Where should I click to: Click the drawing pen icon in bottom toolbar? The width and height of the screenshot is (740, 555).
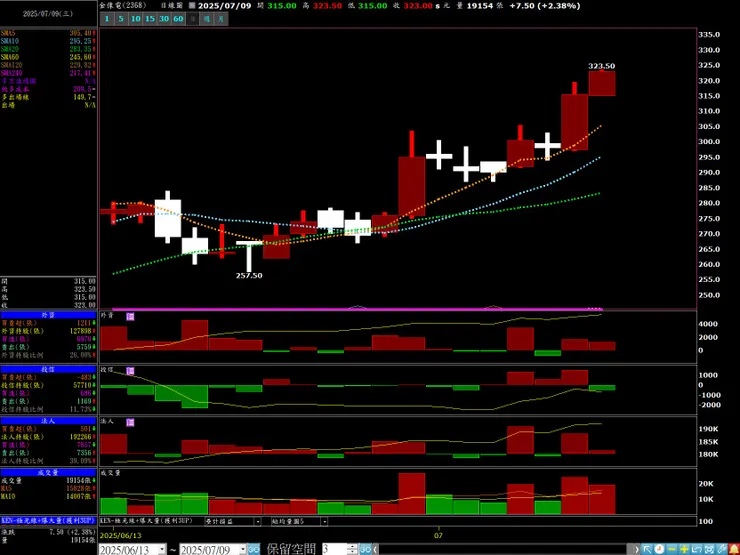coord(721,549)
